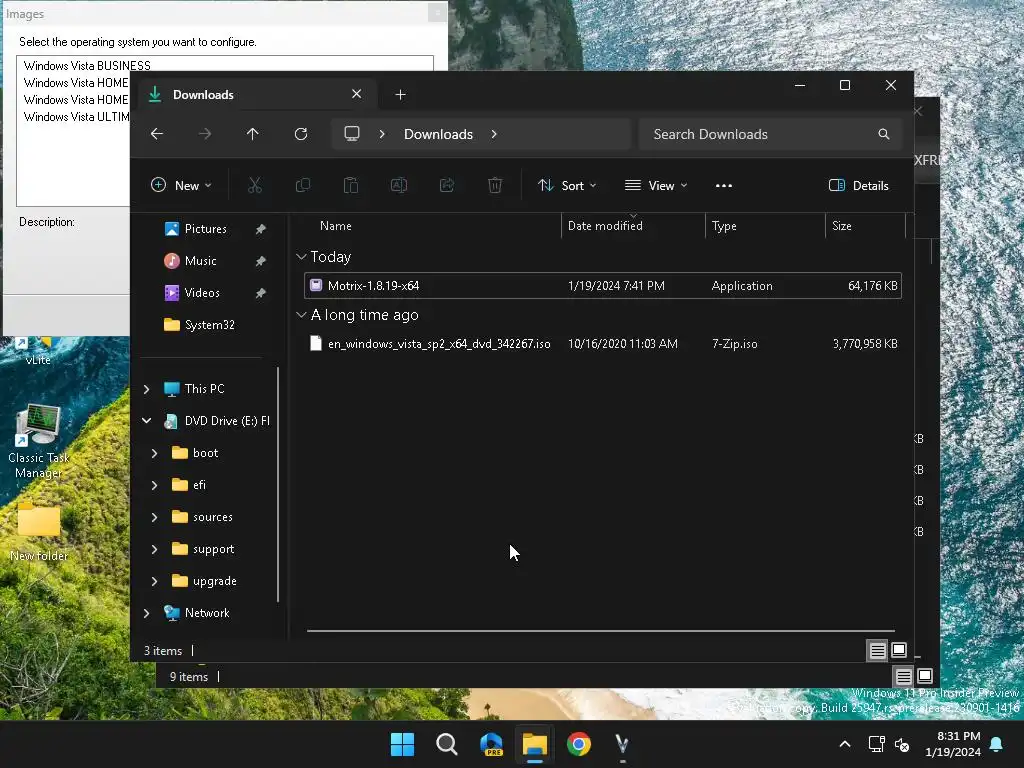Click the Delete trash icon
Viewport: 1024px width, 768px height.
[x=495, y=185]
